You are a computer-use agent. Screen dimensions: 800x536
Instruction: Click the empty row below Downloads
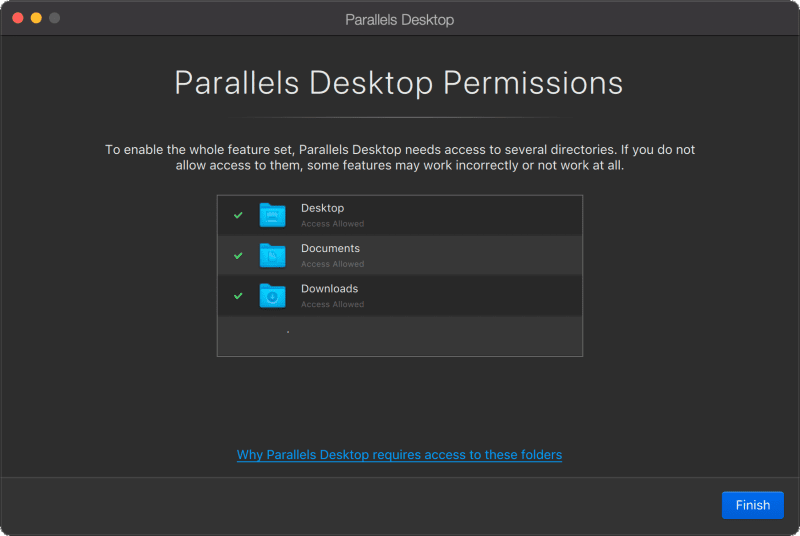click(399, 335)
